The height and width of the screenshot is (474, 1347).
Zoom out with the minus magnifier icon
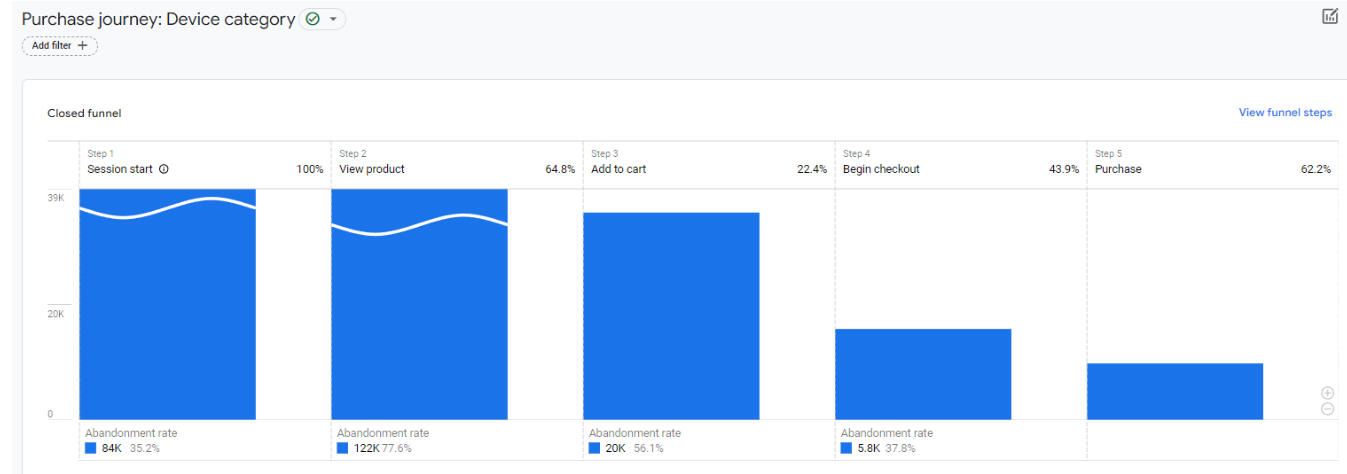point(1327,409)
